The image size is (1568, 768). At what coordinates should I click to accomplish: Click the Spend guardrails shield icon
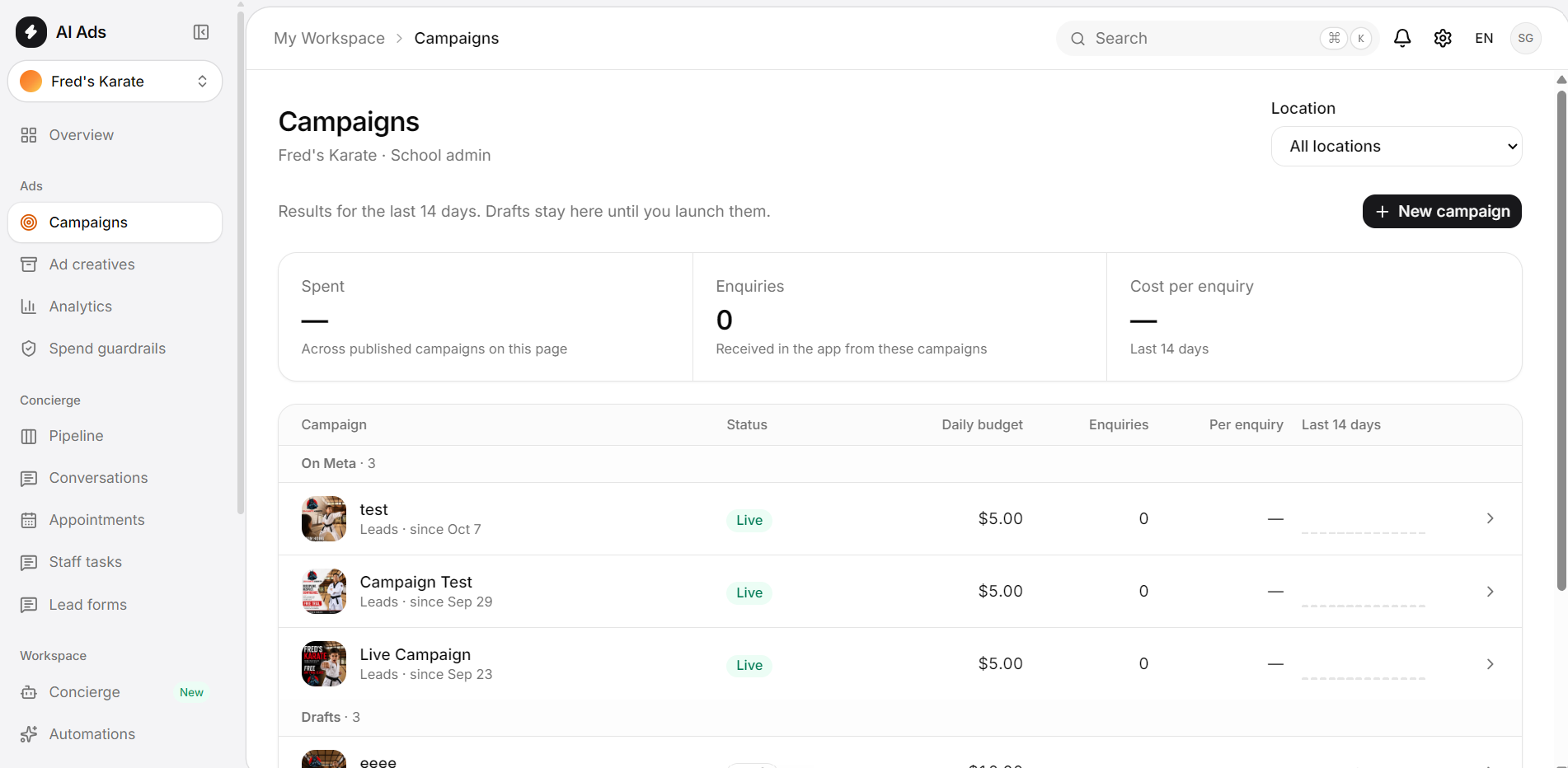[x=29, y=349]
